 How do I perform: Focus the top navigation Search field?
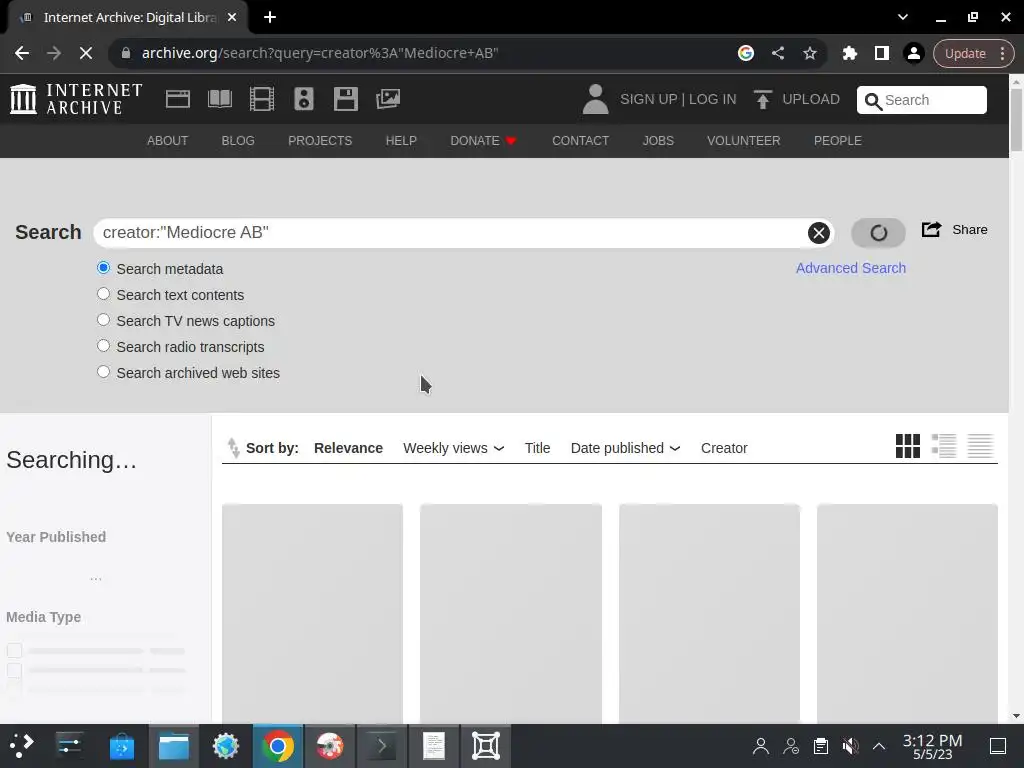(921, 100)
